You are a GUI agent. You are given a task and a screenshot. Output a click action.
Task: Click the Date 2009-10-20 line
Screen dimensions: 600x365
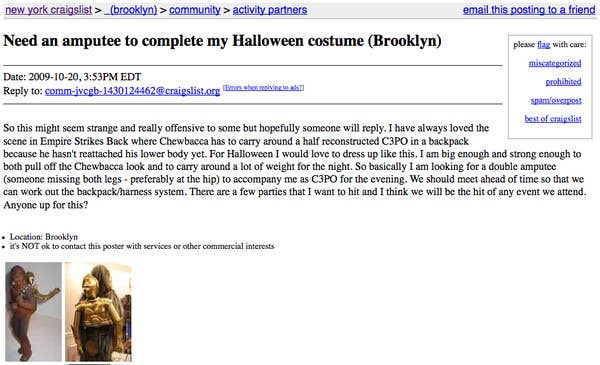pos(72,77)
